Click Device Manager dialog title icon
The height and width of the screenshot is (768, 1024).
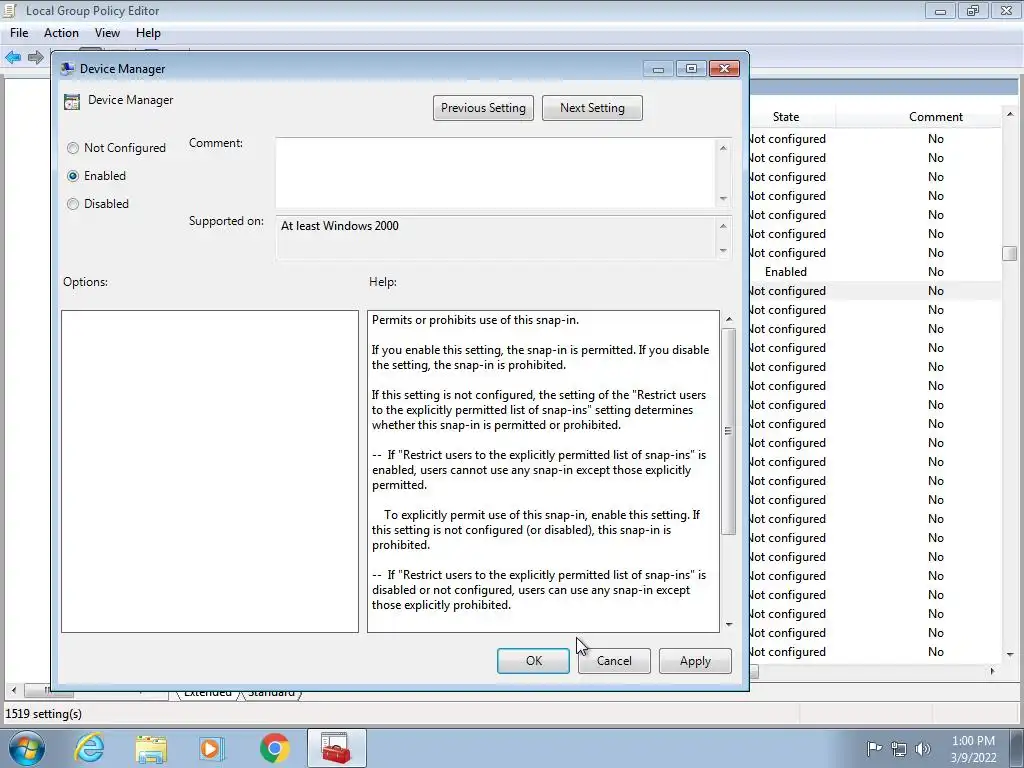[x=67, y=69]
